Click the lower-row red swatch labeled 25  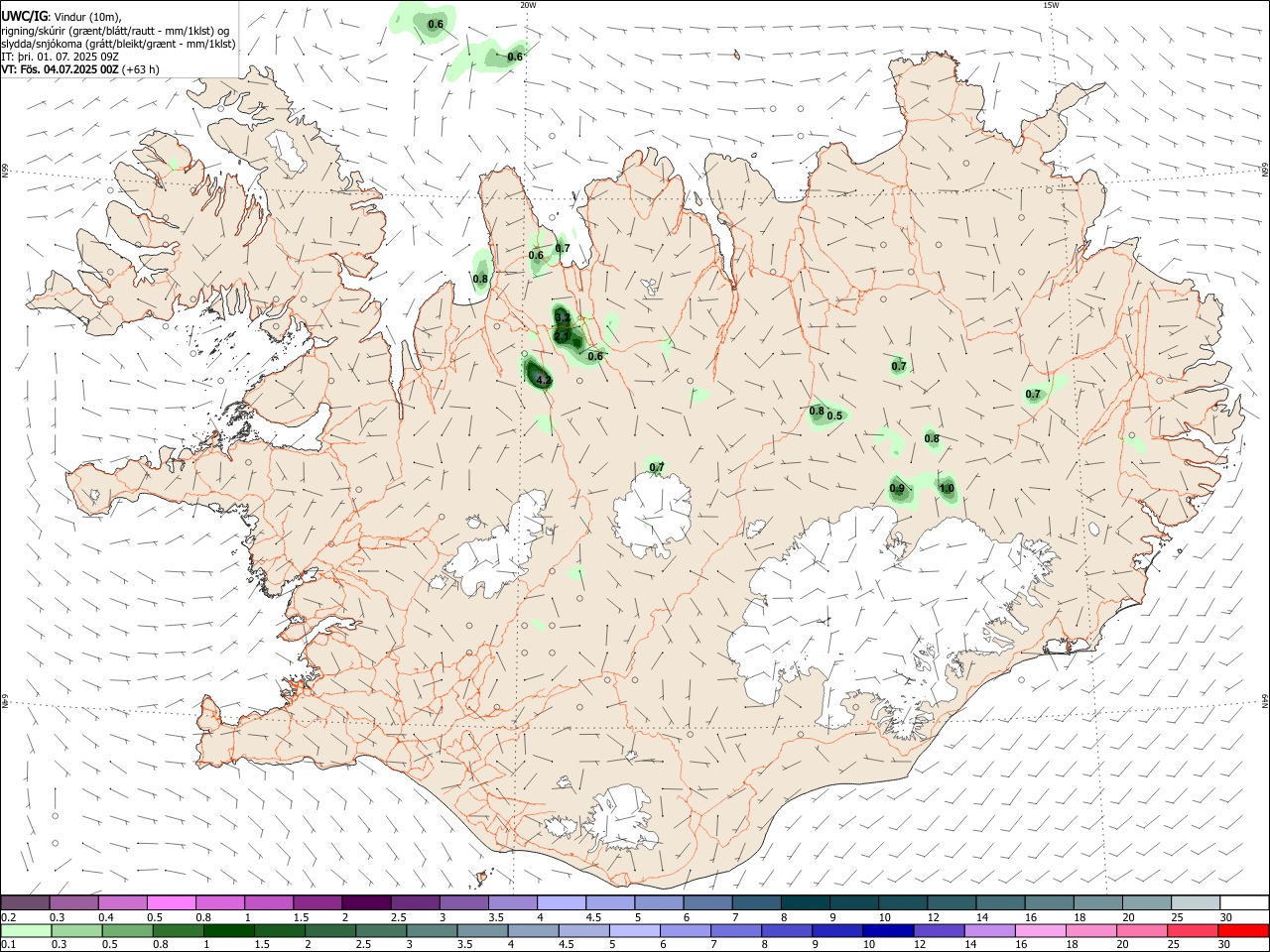[x=1194, y=931]
